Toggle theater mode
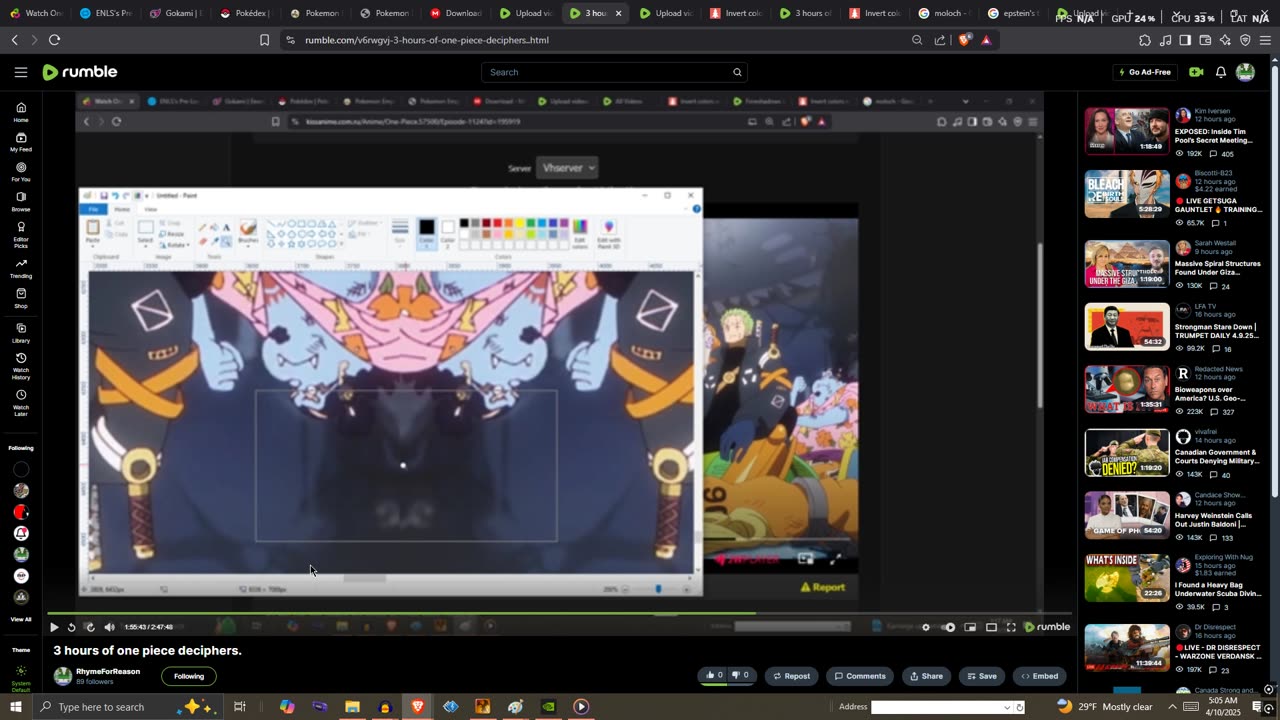The image size is (1280, 720). (991, 627)
